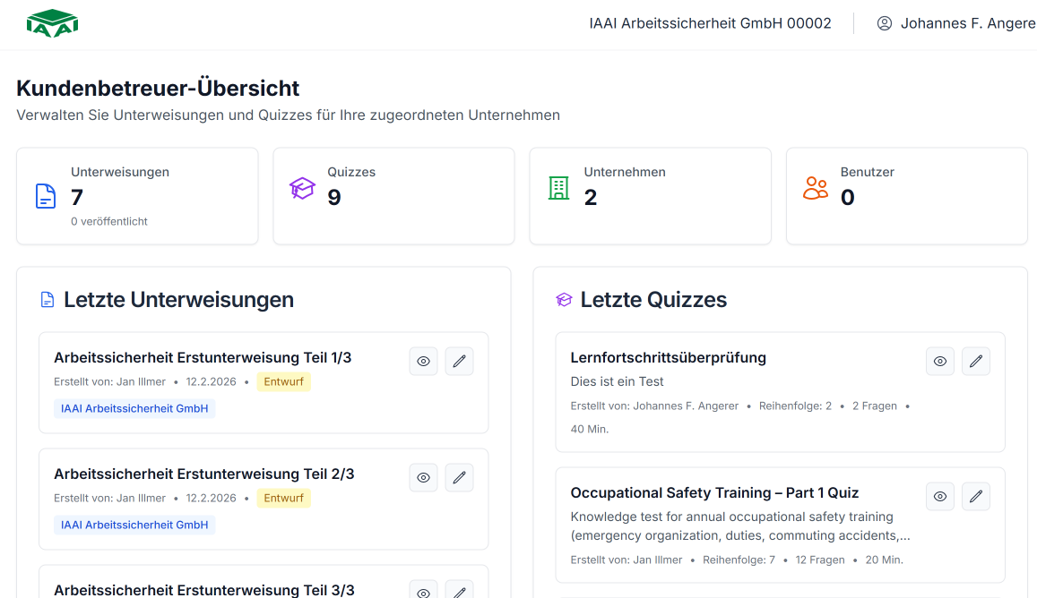1037x598 pixels.
Task: Select the Unternehmen count value 2
Action: [591, 197]
